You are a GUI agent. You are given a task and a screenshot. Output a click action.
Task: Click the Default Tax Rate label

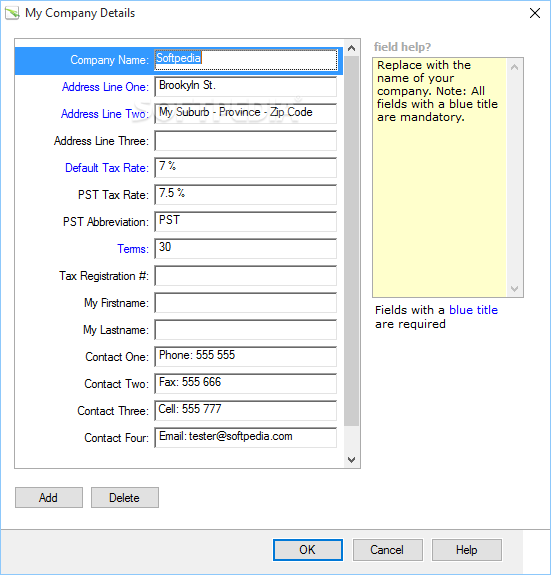(x=107, y=168)
